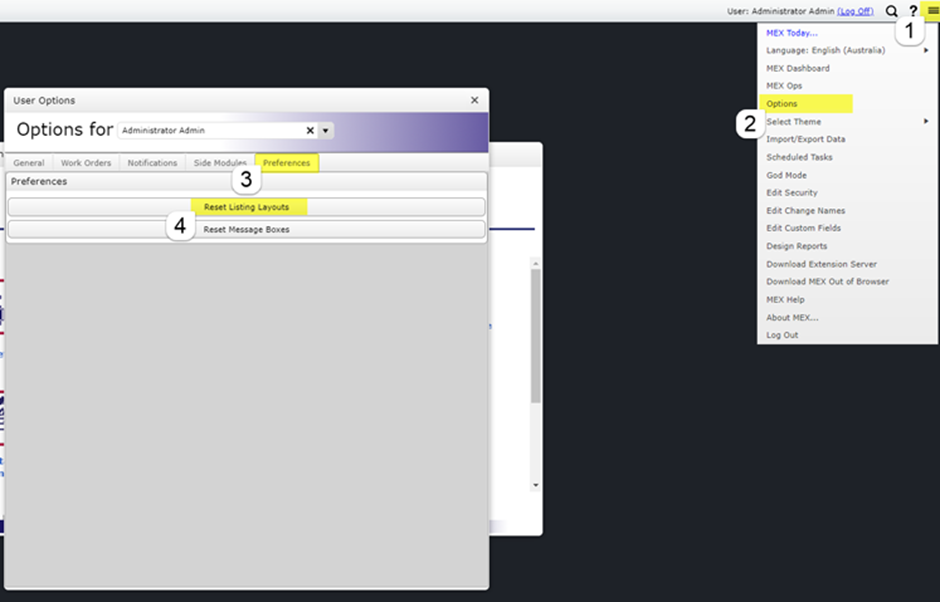Close the User Options dialog
The height and width of the screenshot is (602, 940).
click(475, 100)
